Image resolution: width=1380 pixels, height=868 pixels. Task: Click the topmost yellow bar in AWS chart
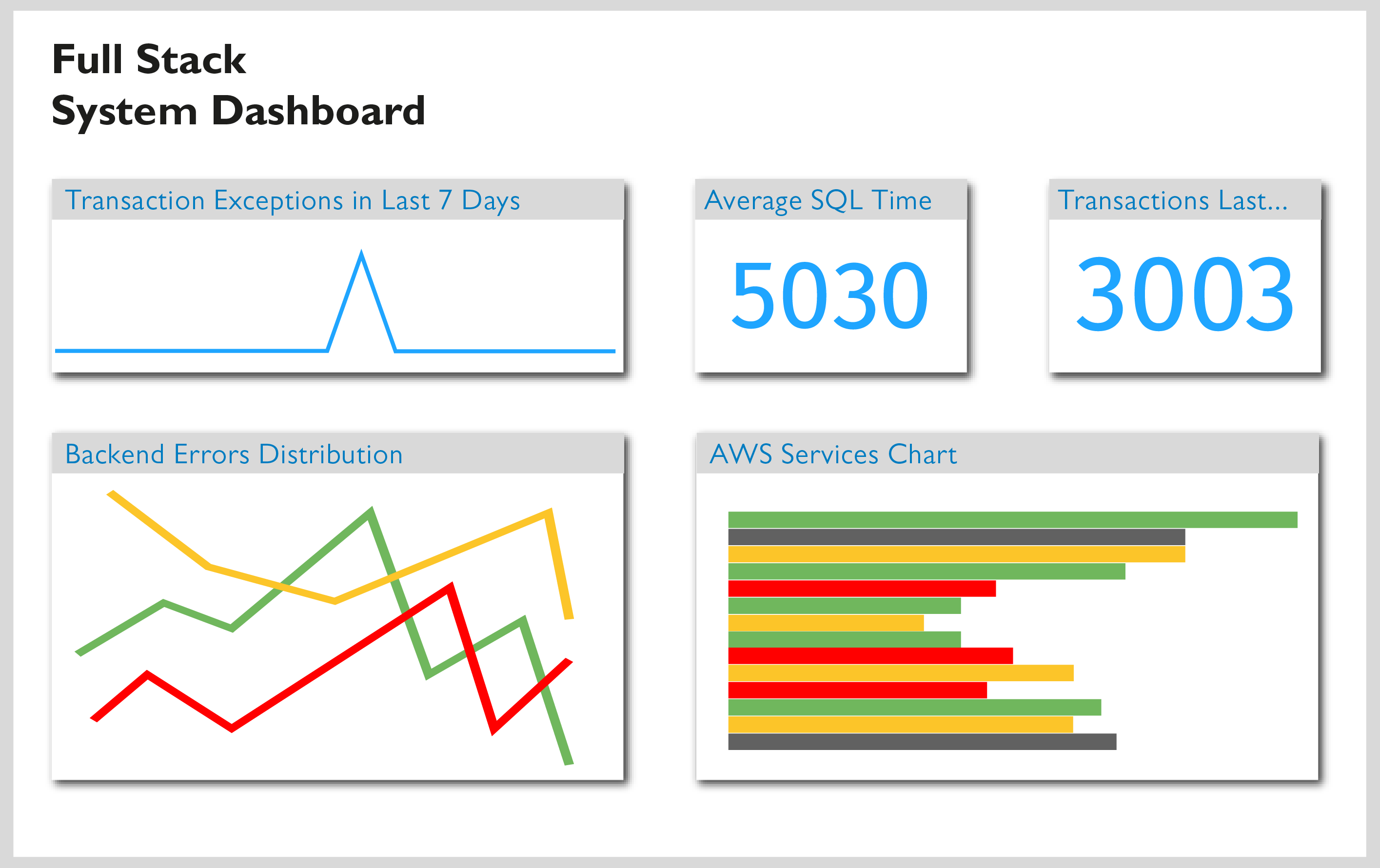pyautogui.click(x=956, y=554)
